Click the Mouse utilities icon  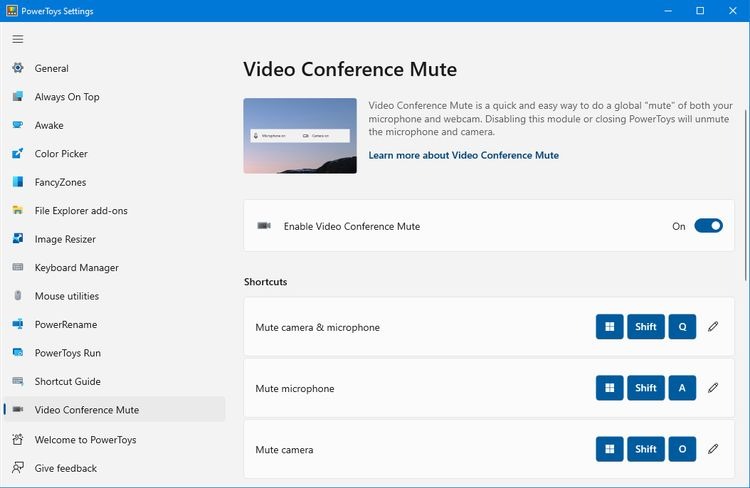tap(18, 296)
